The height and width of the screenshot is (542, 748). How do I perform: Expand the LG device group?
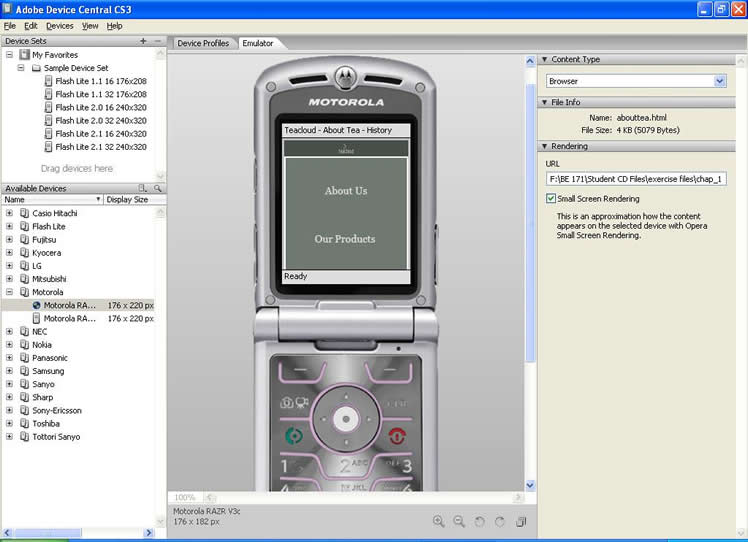10,266
